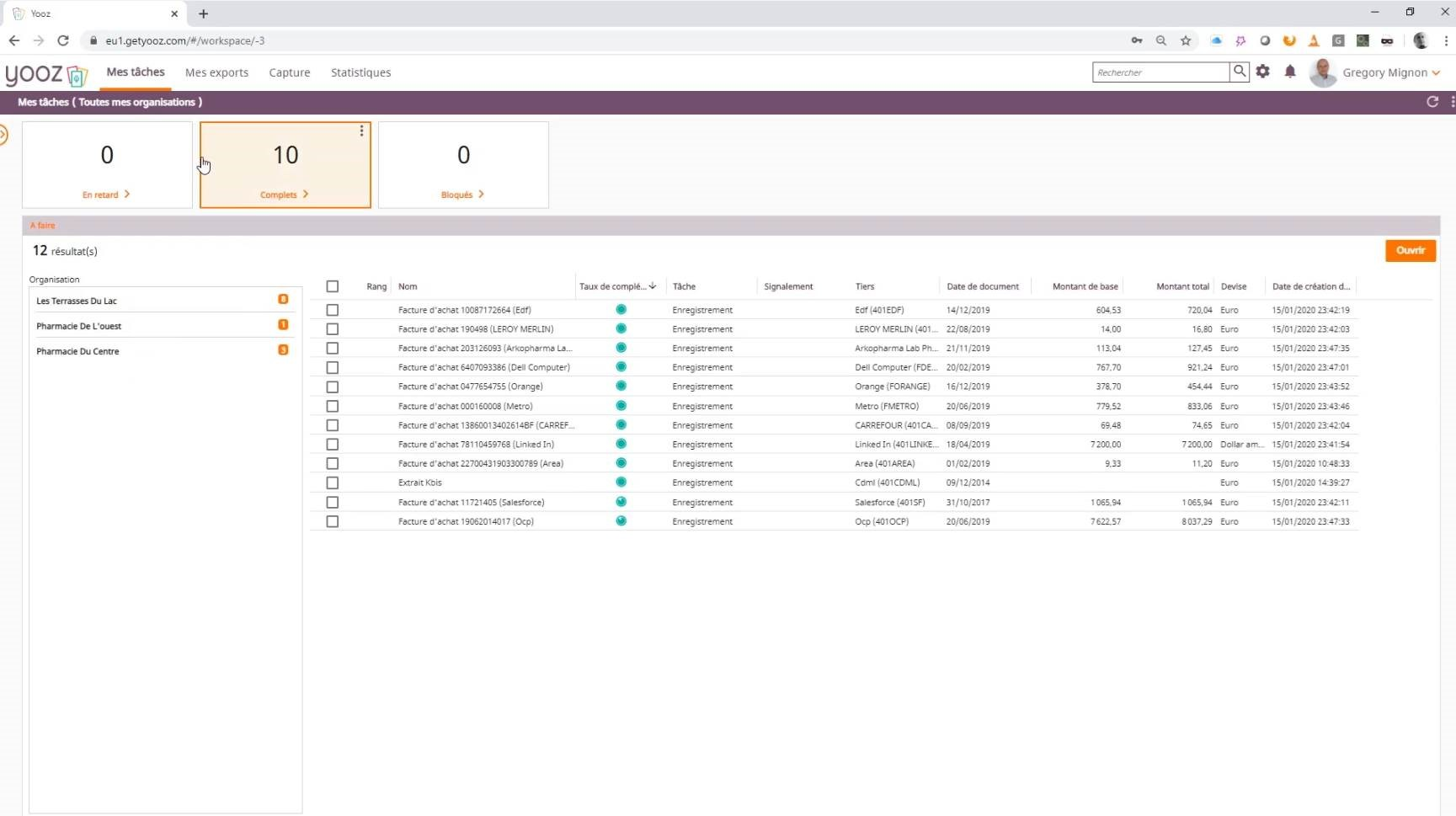Open the Bloqués card link
This screenshot has height=816, width=1456.
[463, 195]
